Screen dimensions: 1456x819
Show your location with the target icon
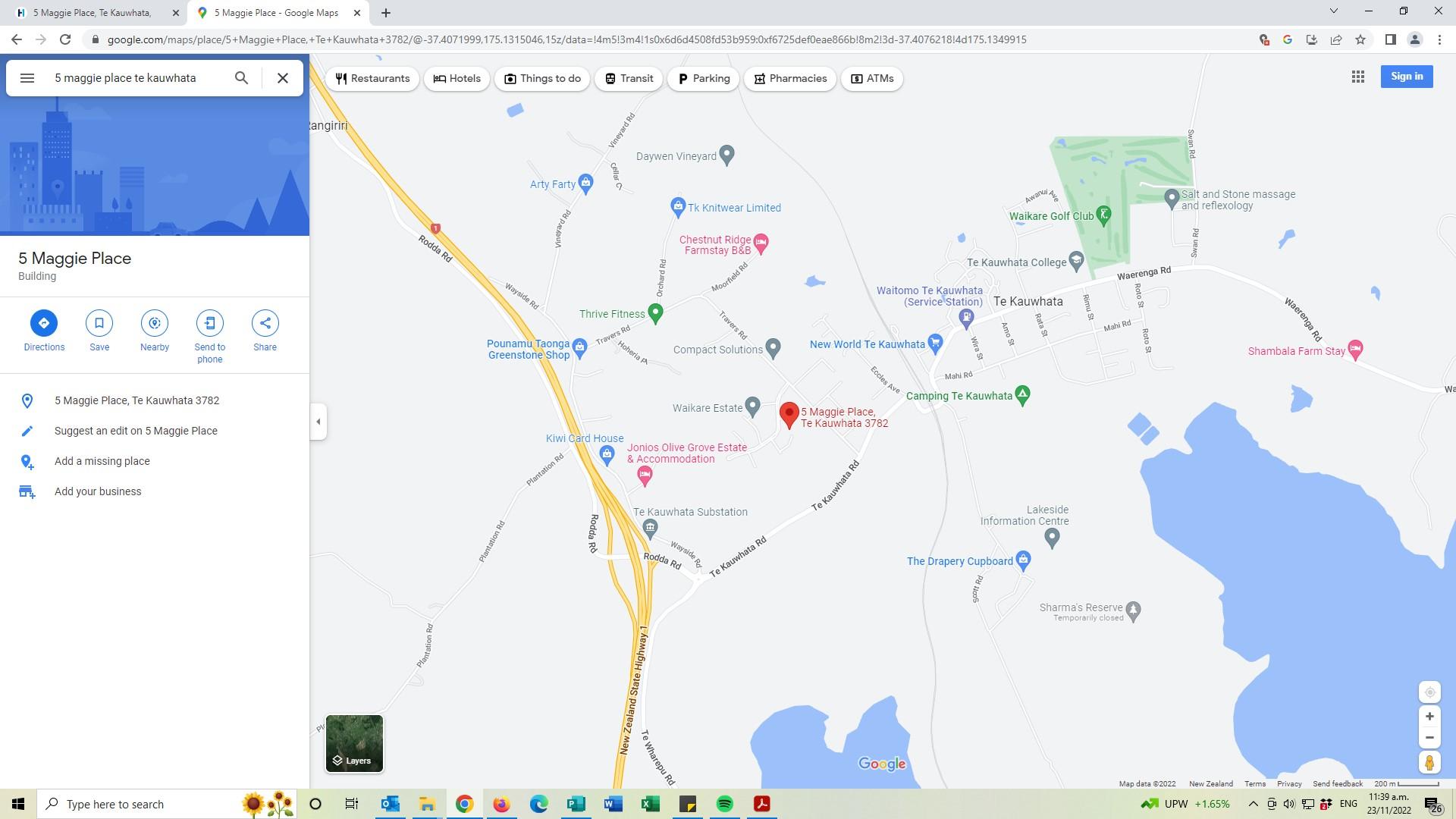click(1429, 692)
